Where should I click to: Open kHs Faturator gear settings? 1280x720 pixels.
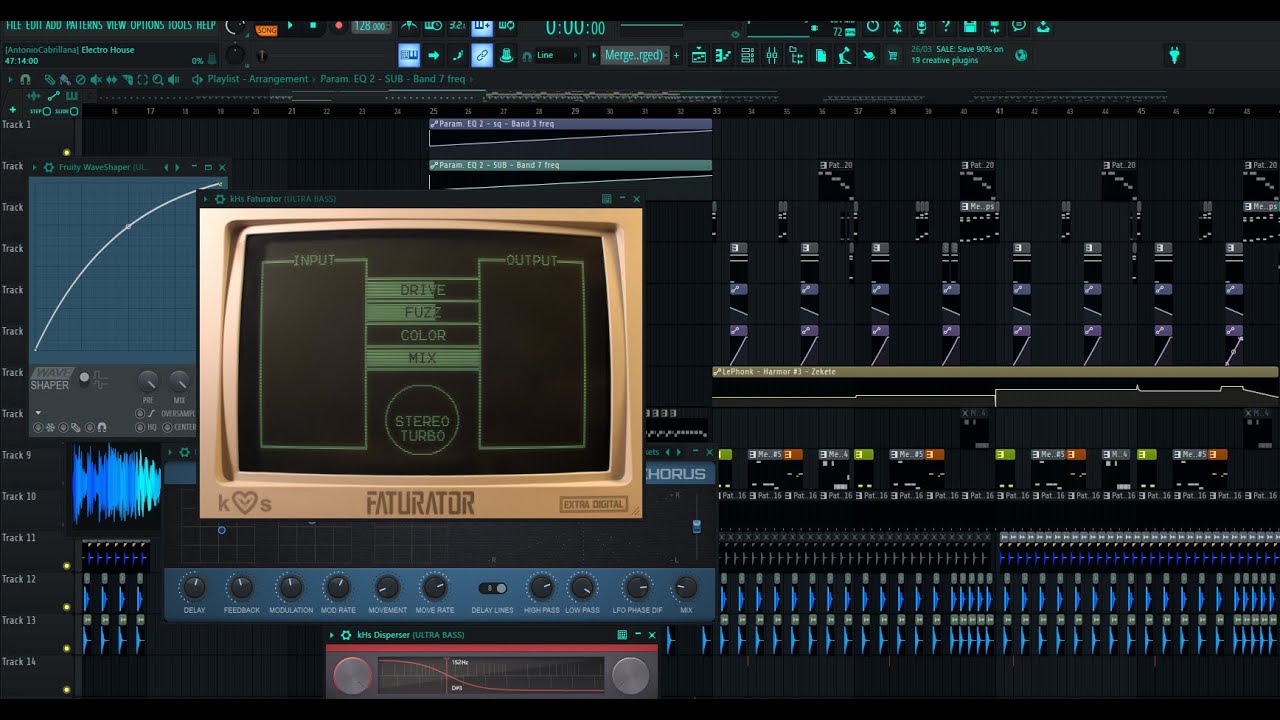point(221,199)
